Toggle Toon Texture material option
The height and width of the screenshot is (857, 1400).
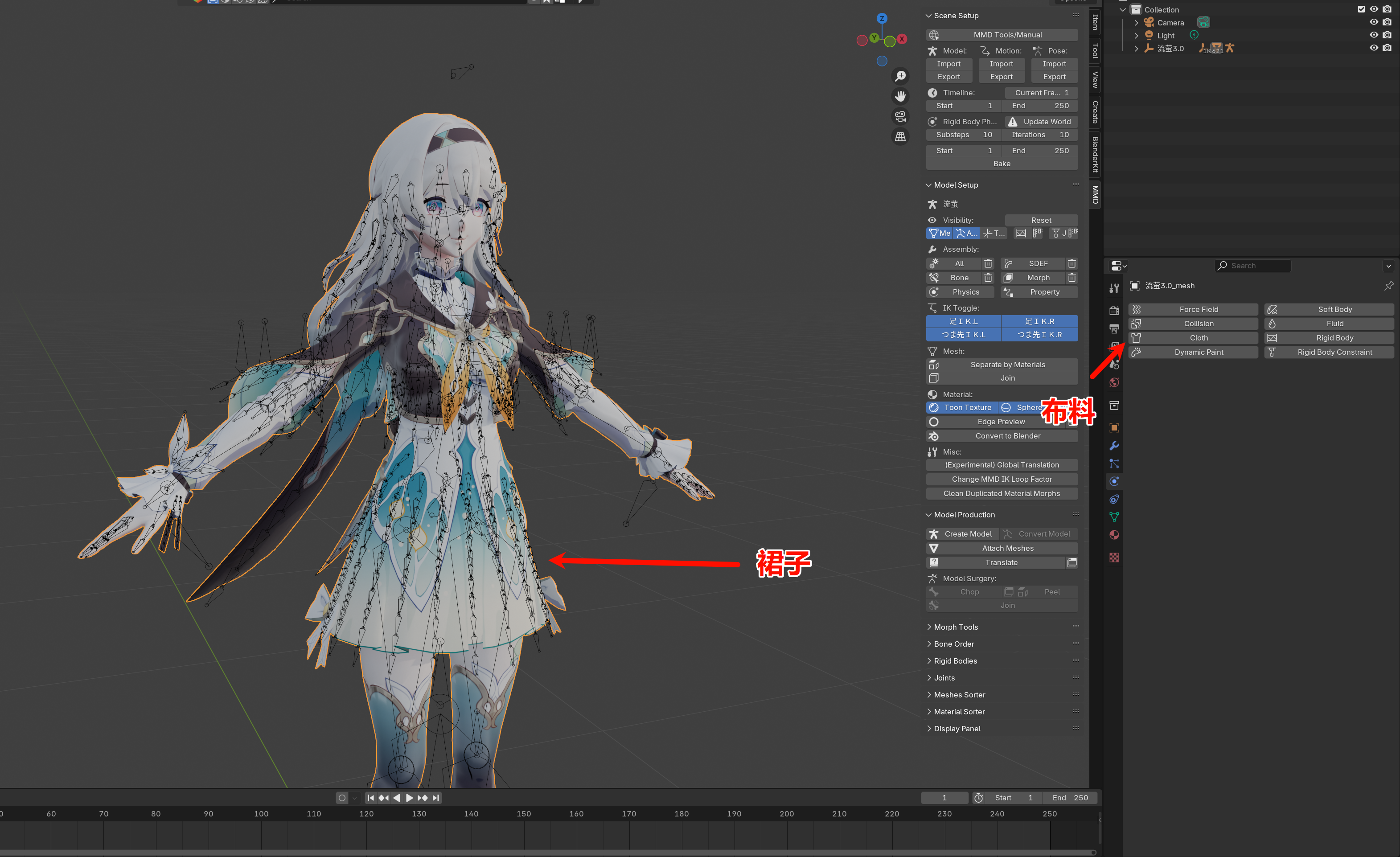click(962, 408)
